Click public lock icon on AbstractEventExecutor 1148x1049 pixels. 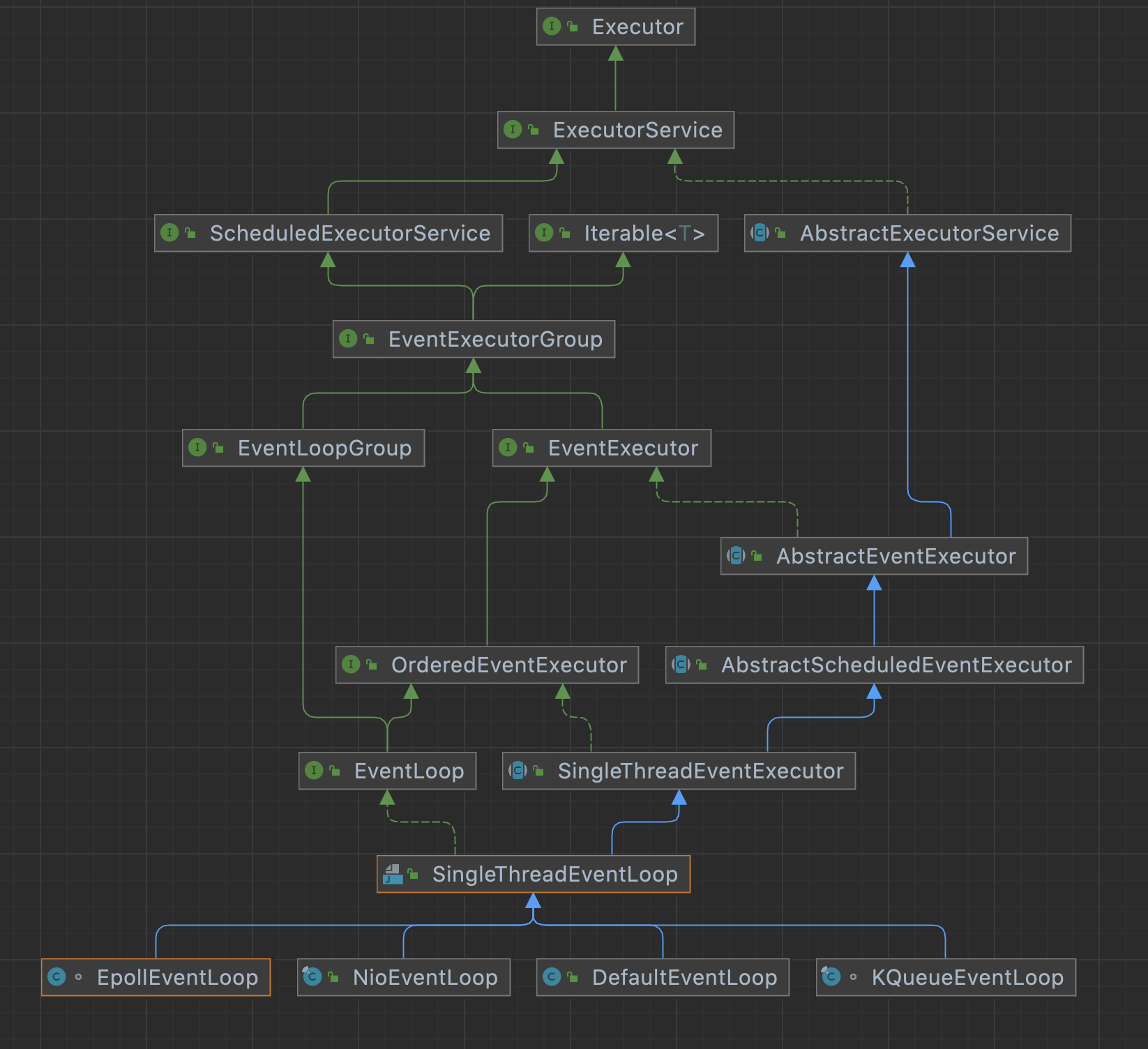(x=757, y=557)
